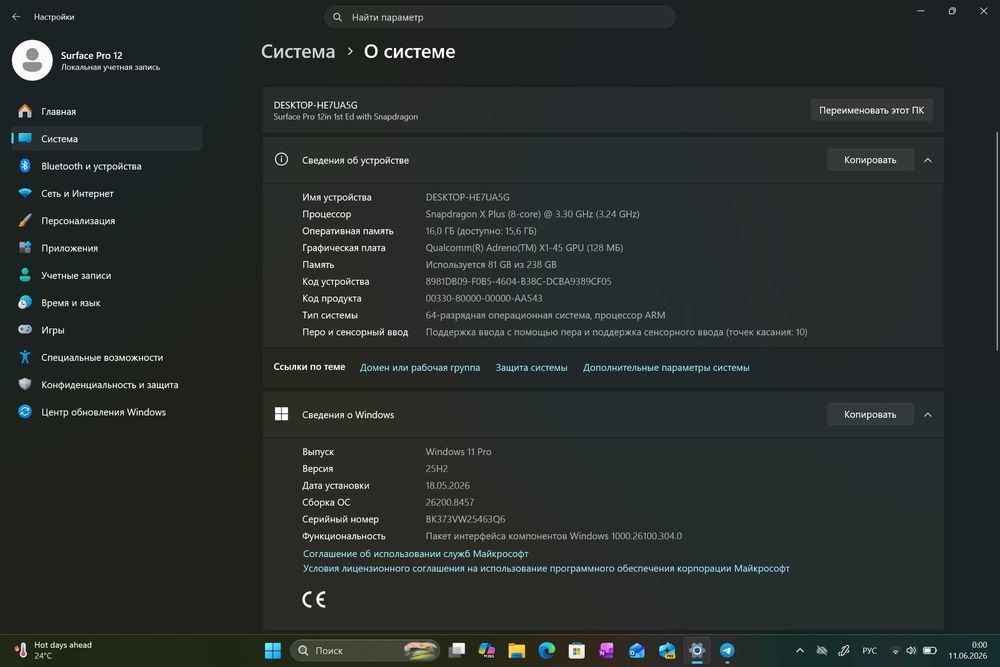
Task: Click the header name DESKTOP-HE7UA5G above Surface Pro
Action: pos(315,105)
